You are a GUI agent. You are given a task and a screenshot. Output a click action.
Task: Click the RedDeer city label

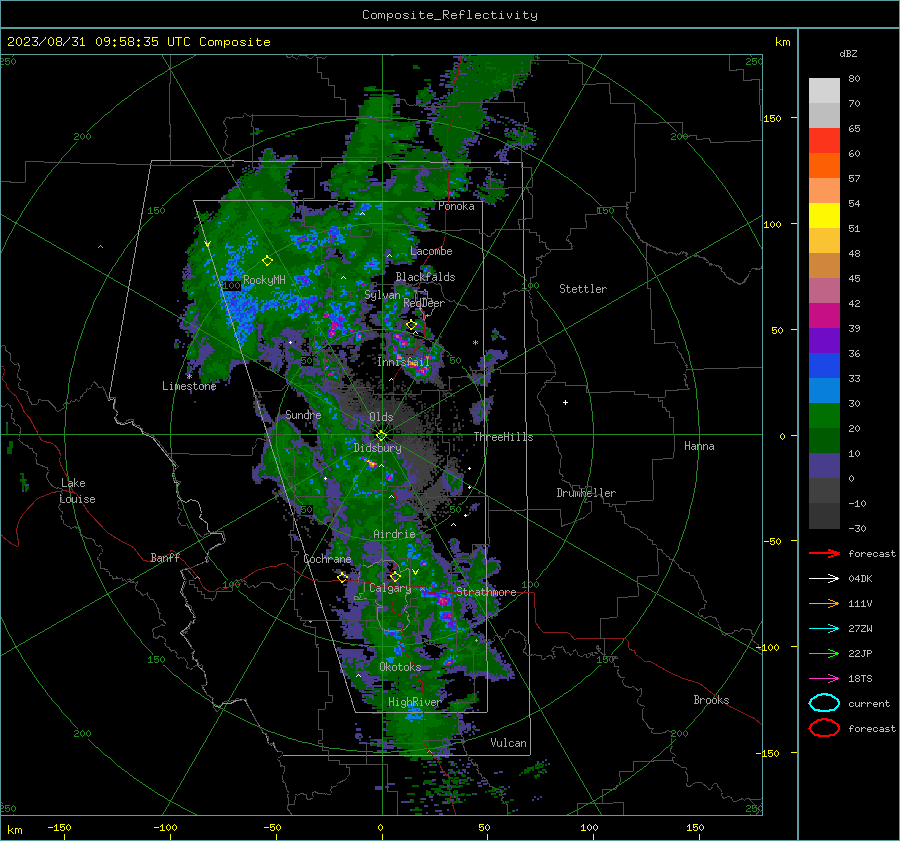pyautogui.click(x=424, y=303)
